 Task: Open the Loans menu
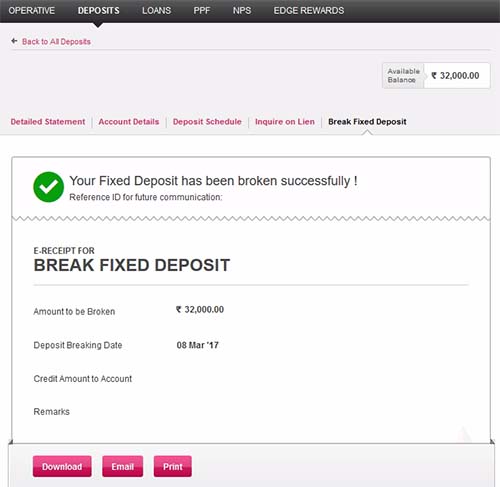click(156, 11)
